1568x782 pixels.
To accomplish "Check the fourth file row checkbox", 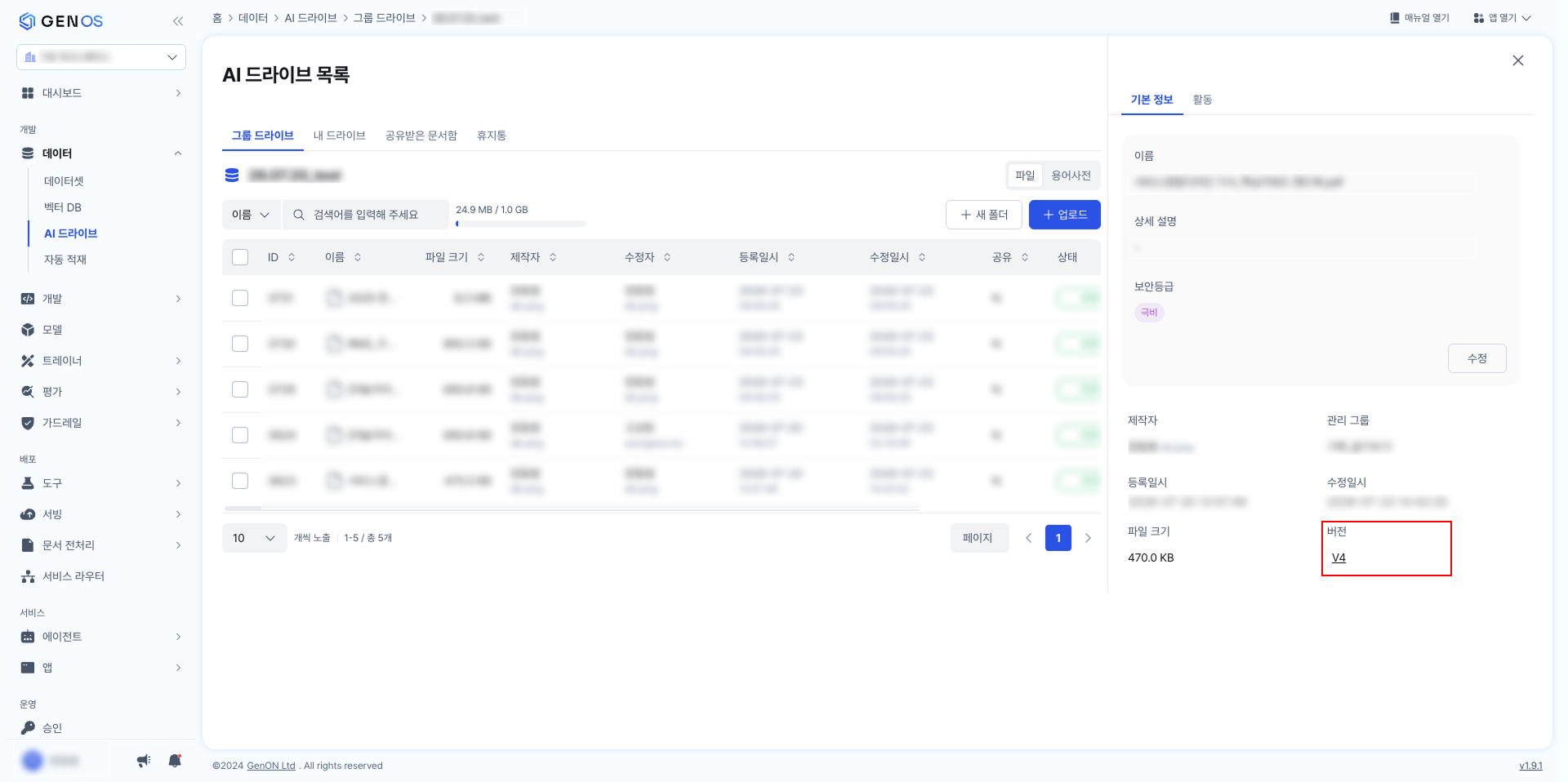I will coord(240,435).
